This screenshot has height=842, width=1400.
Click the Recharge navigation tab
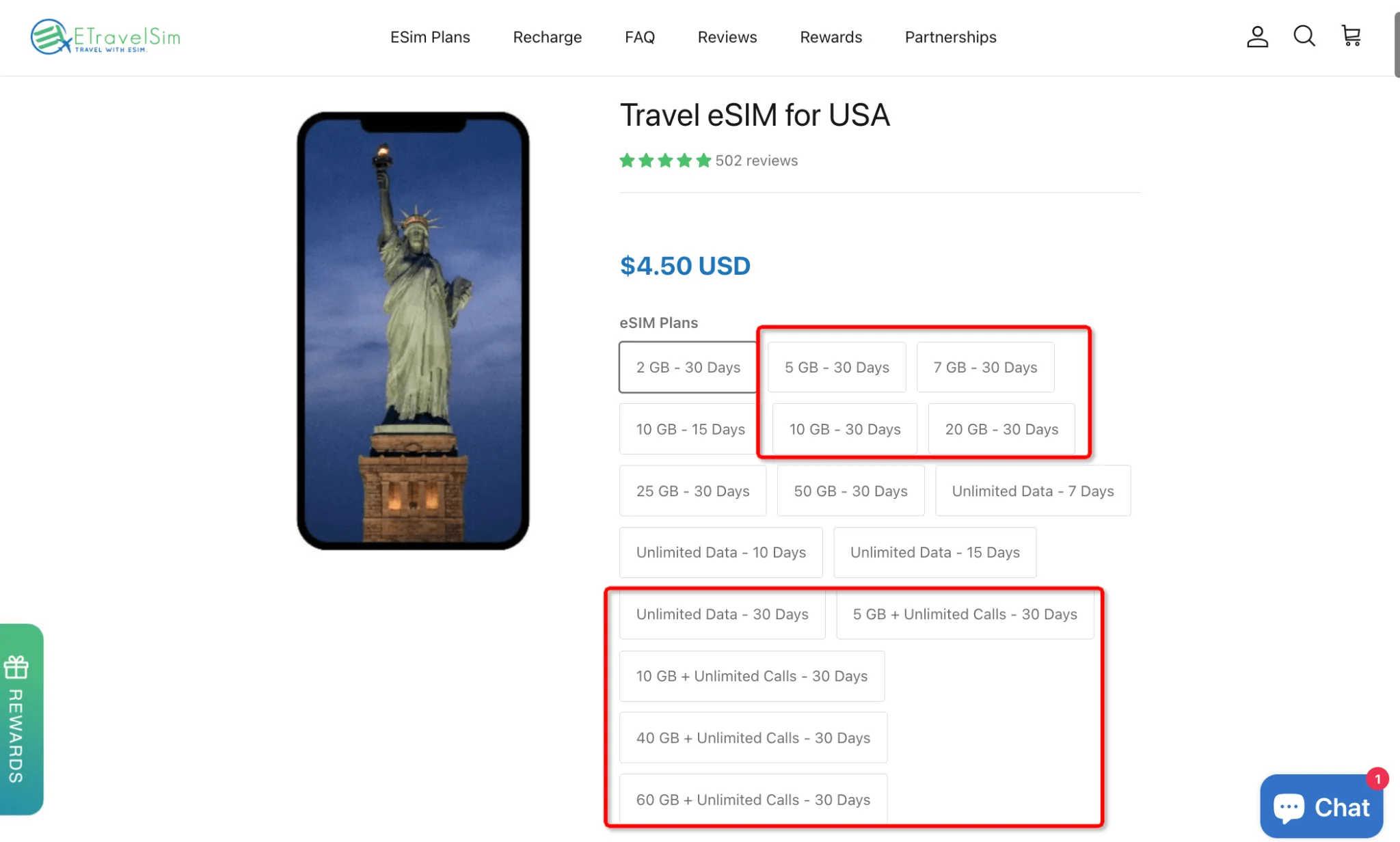point(547,37)
